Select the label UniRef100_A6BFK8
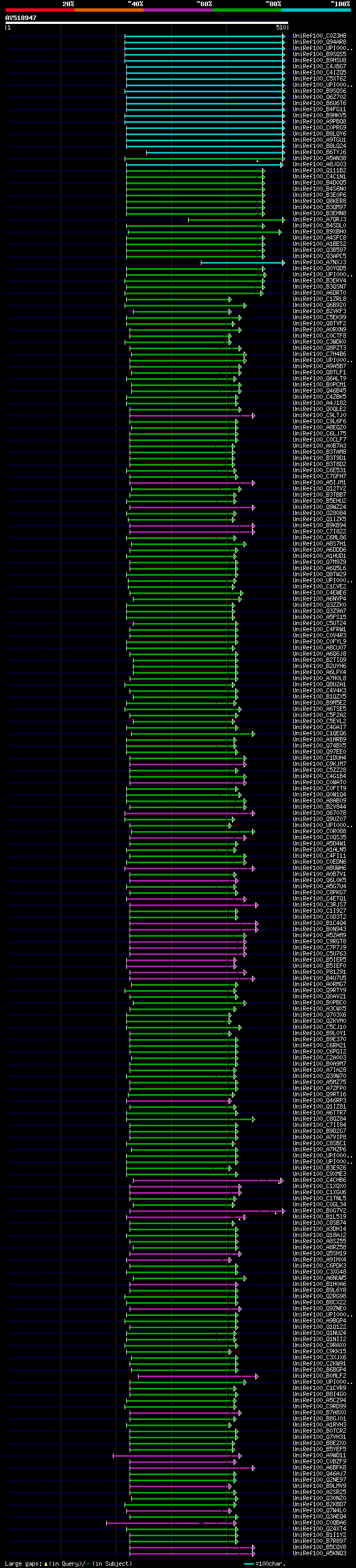The image size is (356, 1568). coord(319,1467)
